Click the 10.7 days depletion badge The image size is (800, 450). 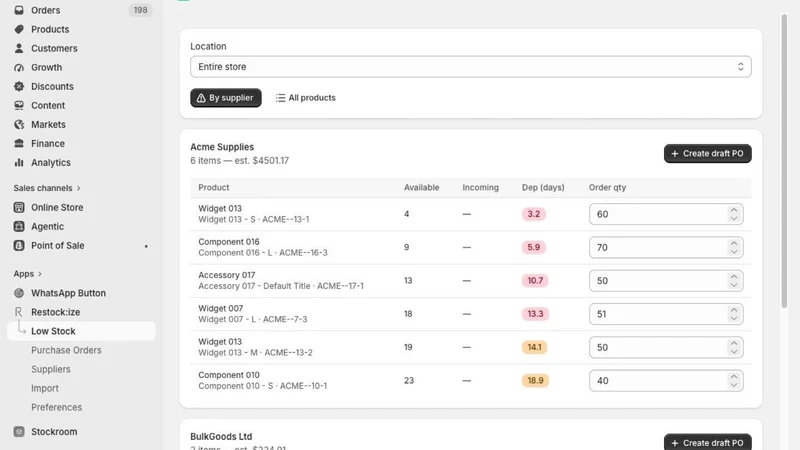coord(535,281)
